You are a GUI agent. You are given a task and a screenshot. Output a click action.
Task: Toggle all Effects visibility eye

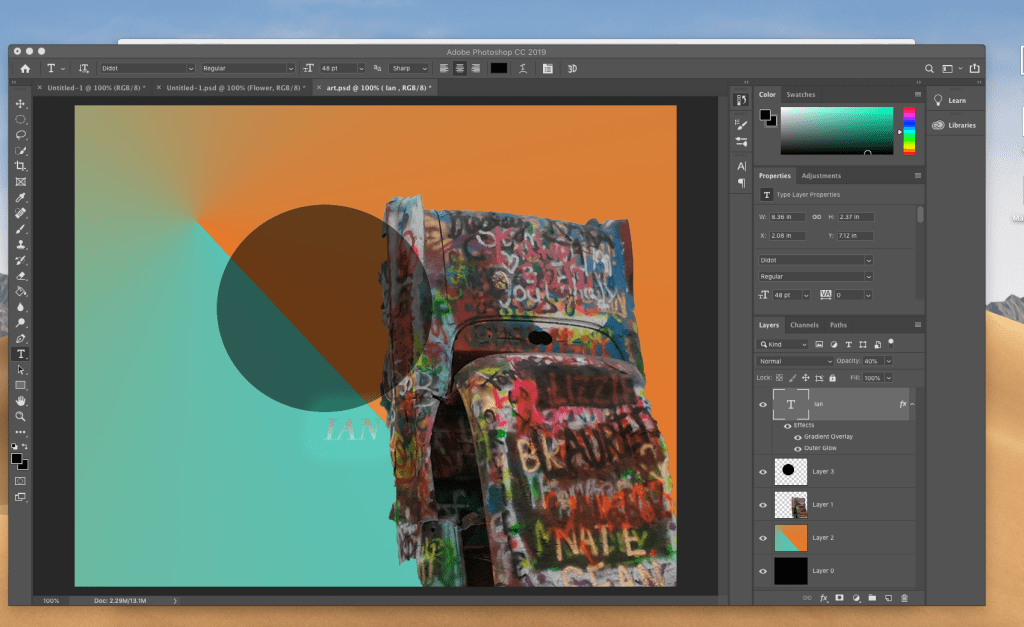tap(788, 426)
